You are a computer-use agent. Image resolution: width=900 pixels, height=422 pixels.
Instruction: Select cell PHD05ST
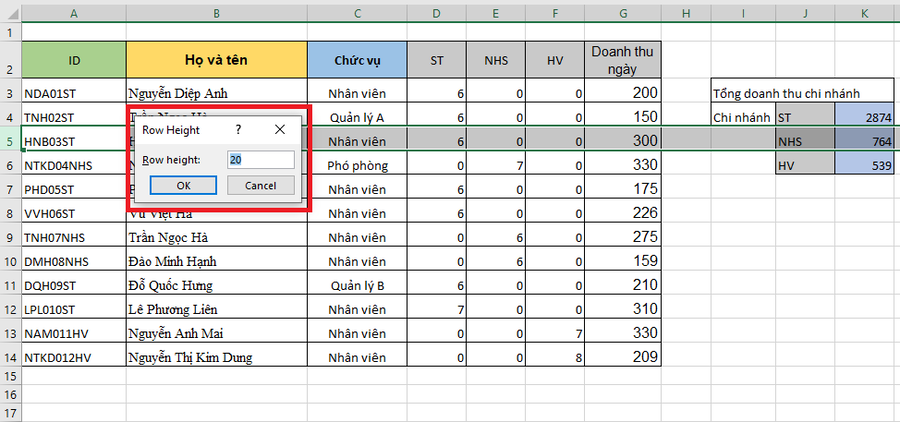pyautogui.click(x=73, y=189)
